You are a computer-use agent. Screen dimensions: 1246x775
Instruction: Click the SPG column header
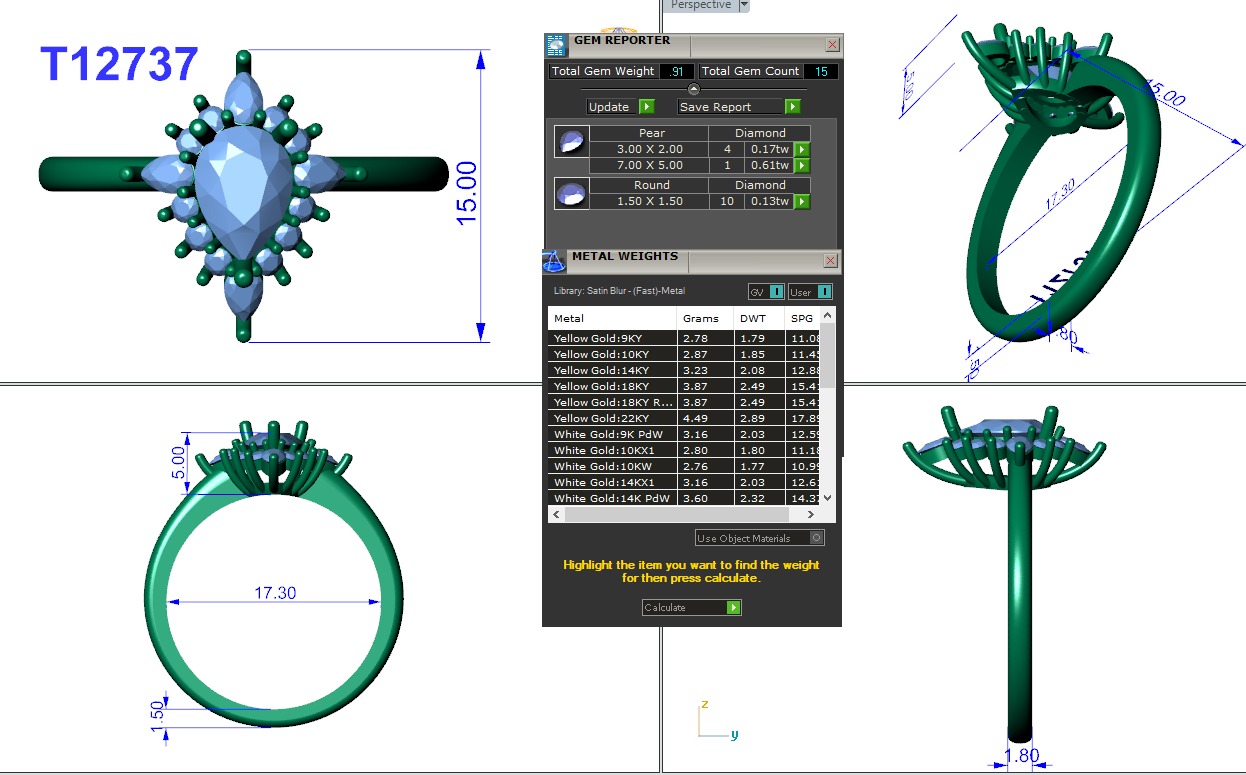tap(803, 319)
